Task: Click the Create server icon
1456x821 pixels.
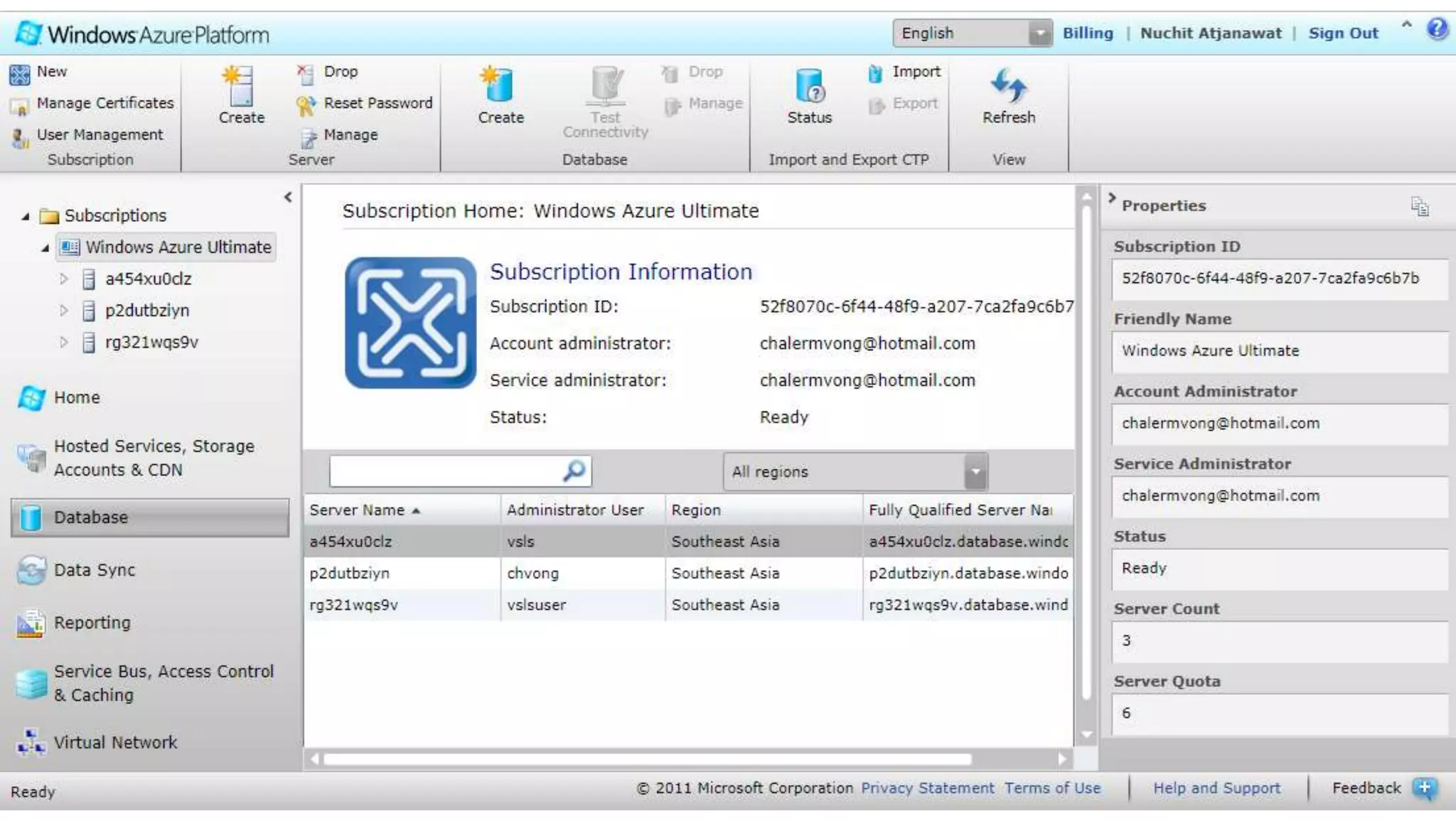Action: coord(241,85)
